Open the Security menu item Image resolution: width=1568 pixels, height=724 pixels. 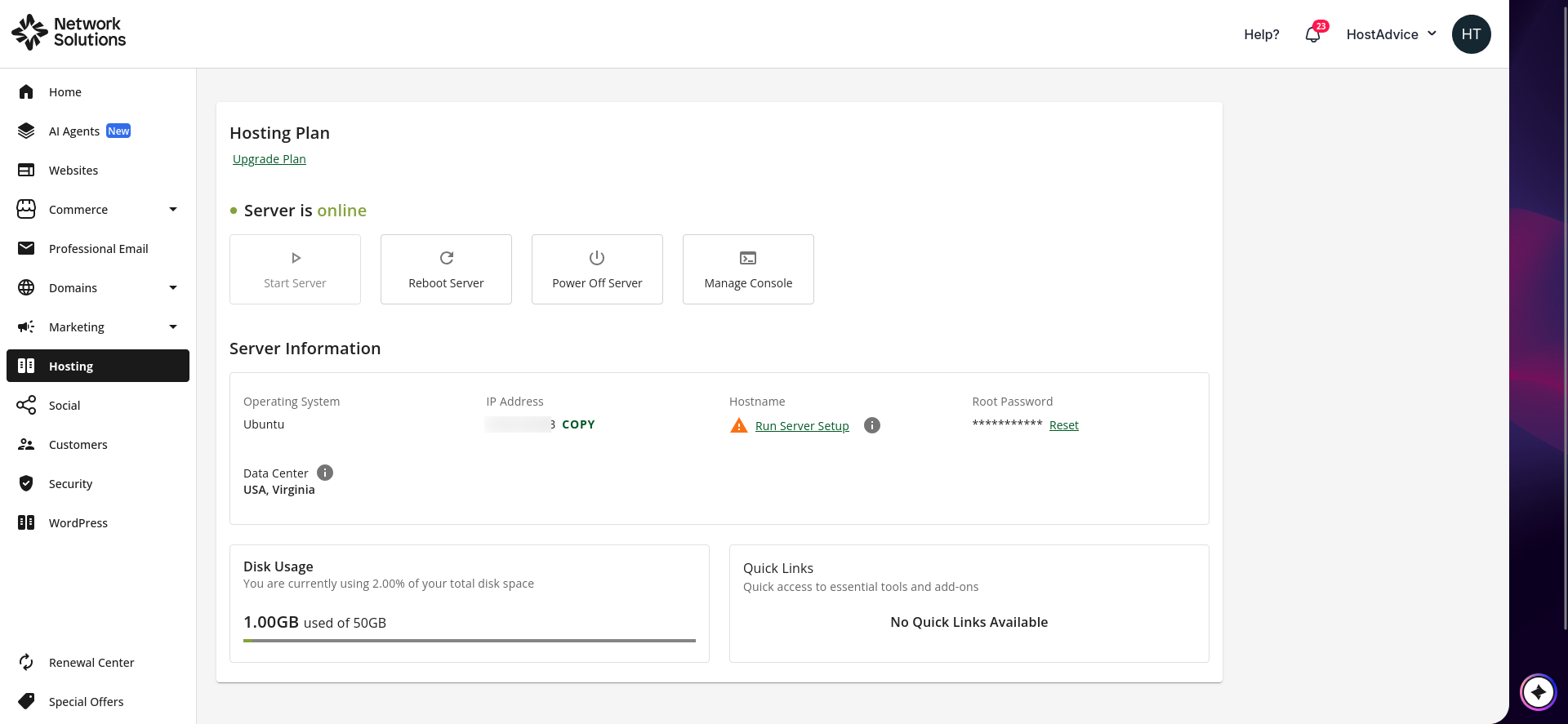98,483
